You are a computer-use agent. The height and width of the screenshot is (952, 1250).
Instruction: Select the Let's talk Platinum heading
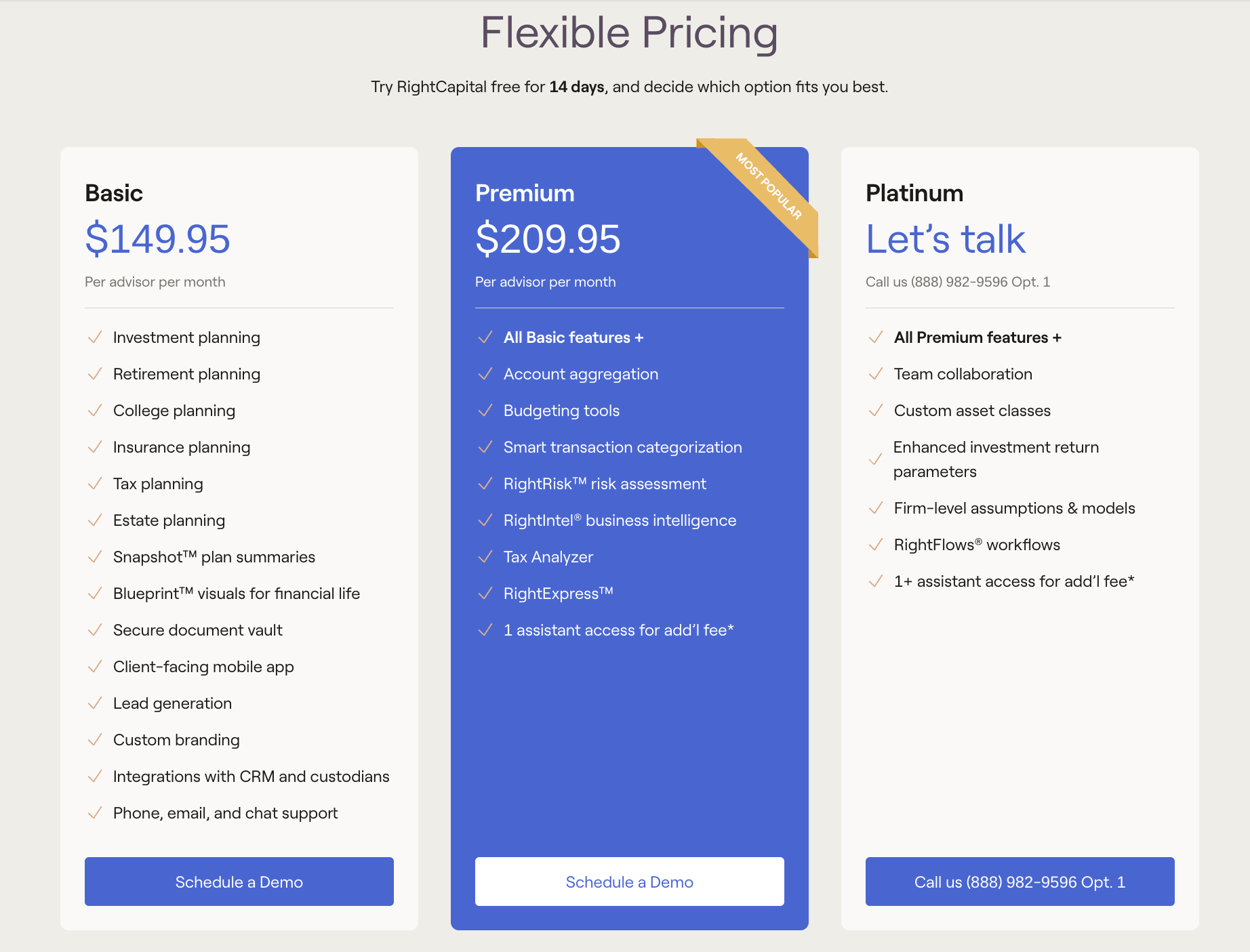click(946, 239)
